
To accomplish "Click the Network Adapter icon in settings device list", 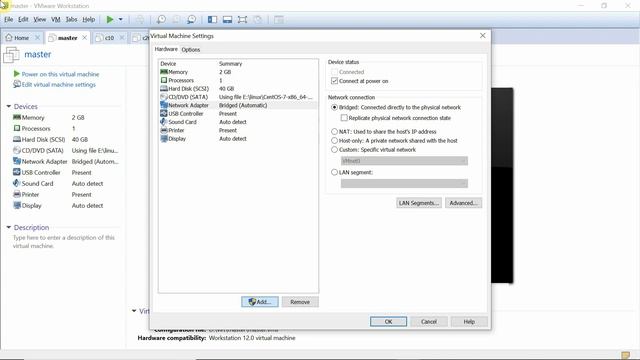I will 164,105.
